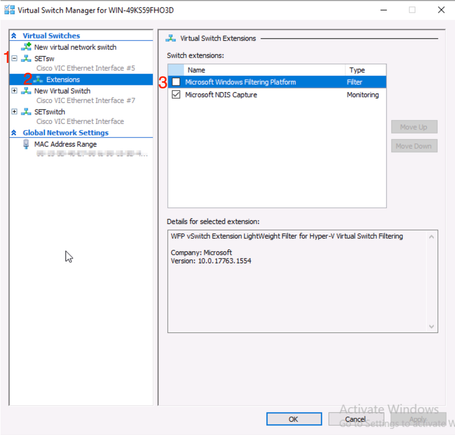The height and width of the screenshot is (435, 455).
Task: Click the details box scroll down arrow
Action: click(431, 326)
